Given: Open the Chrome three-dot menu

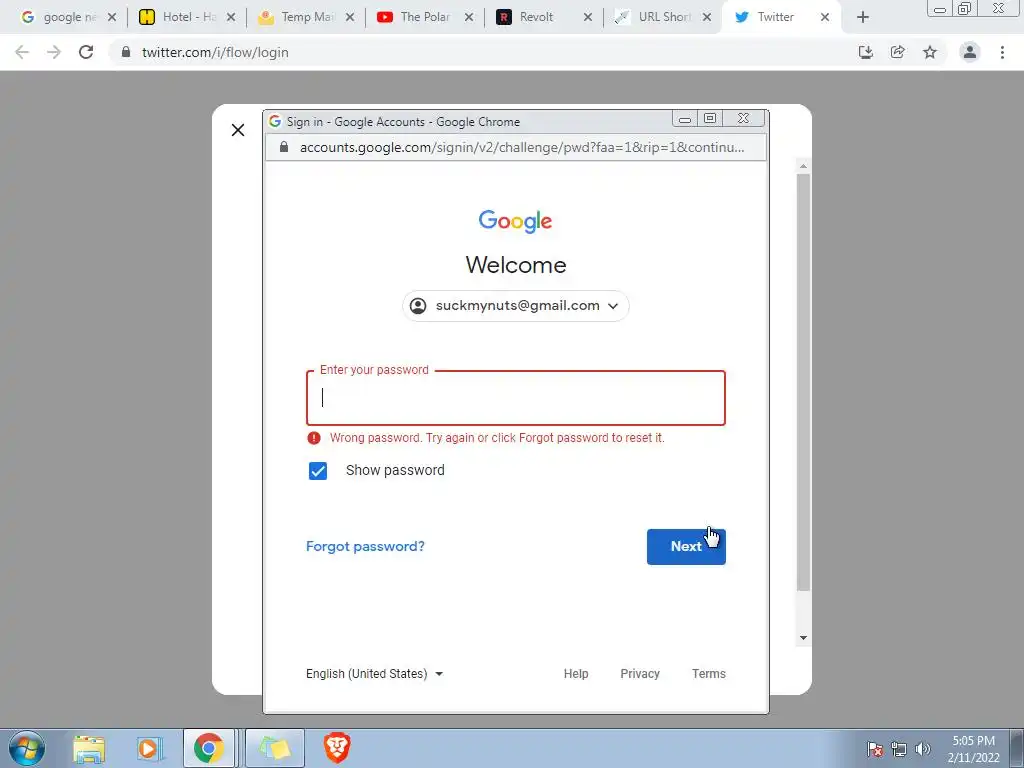Looking at the screenshot, I should click(x=1002, y=52).
